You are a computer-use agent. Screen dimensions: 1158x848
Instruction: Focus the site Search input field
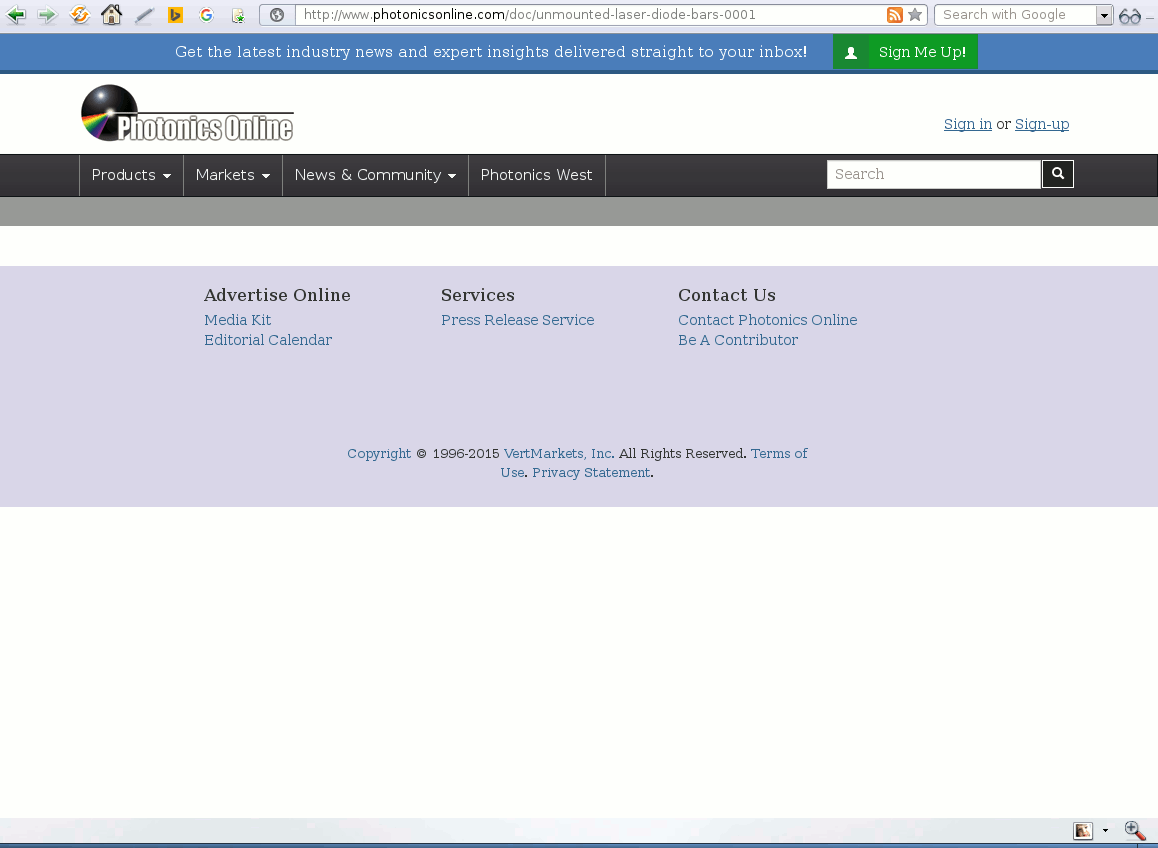(x=933, y=174)
